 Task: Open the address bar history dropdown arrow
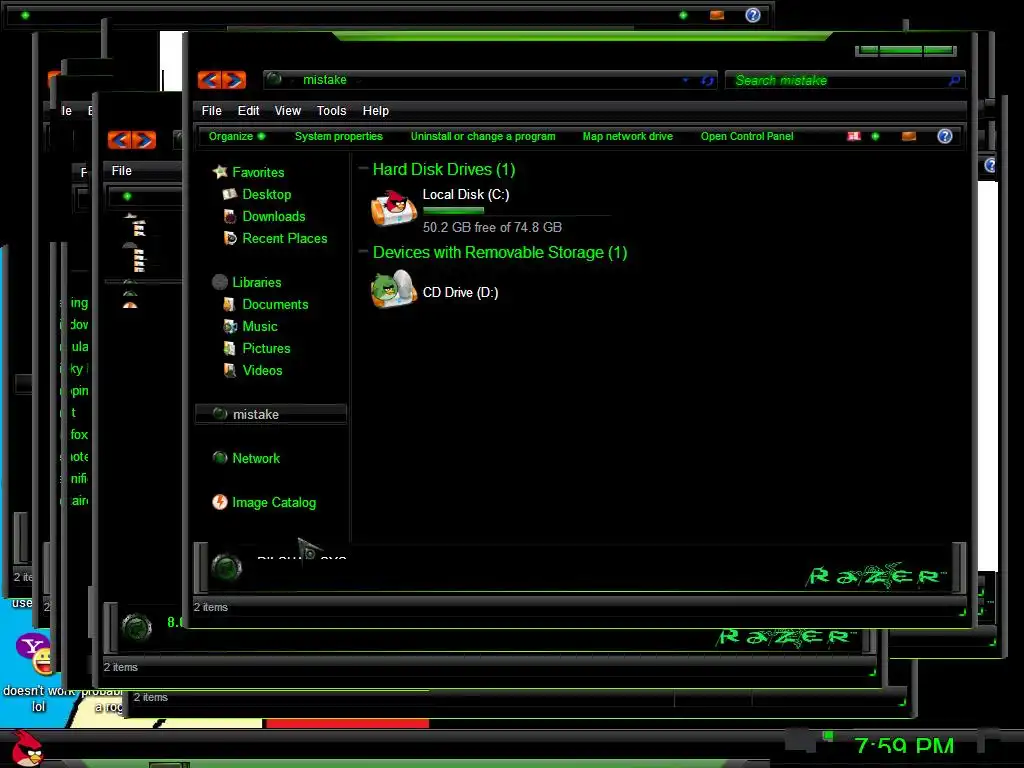click(x=685, y=80)
